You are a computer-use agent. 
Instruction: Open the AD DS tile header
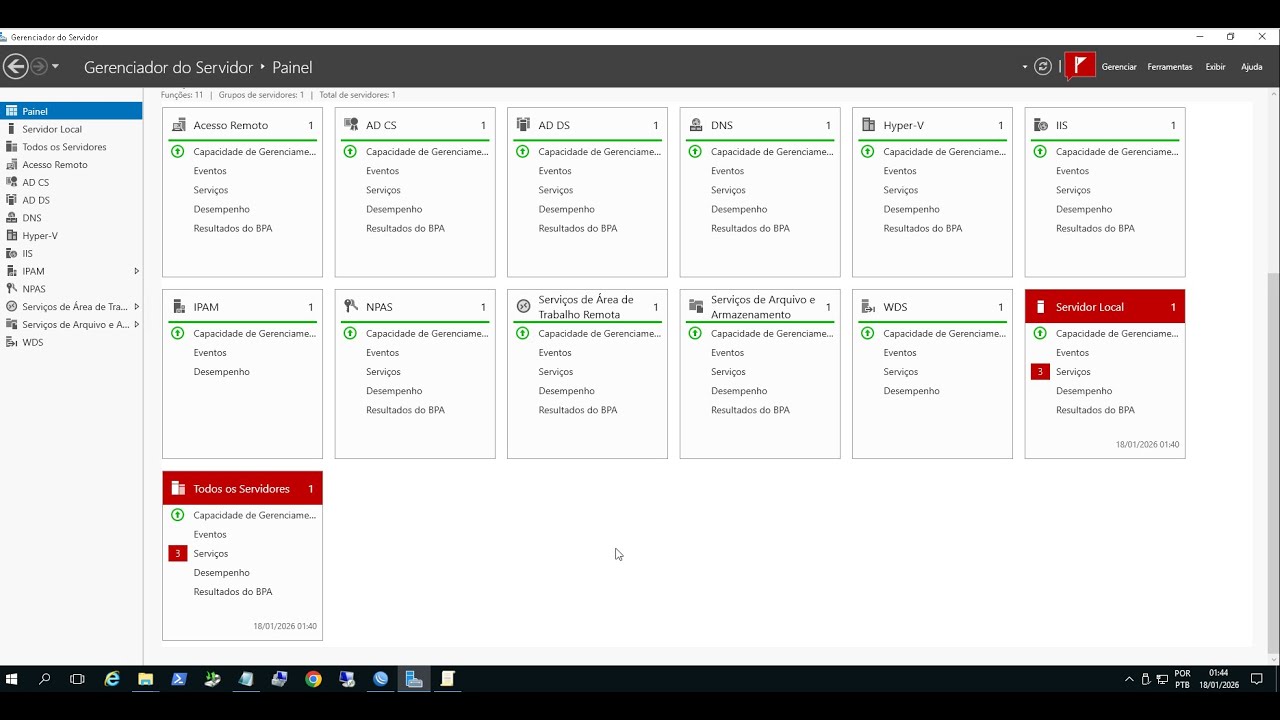click(587, 125)
